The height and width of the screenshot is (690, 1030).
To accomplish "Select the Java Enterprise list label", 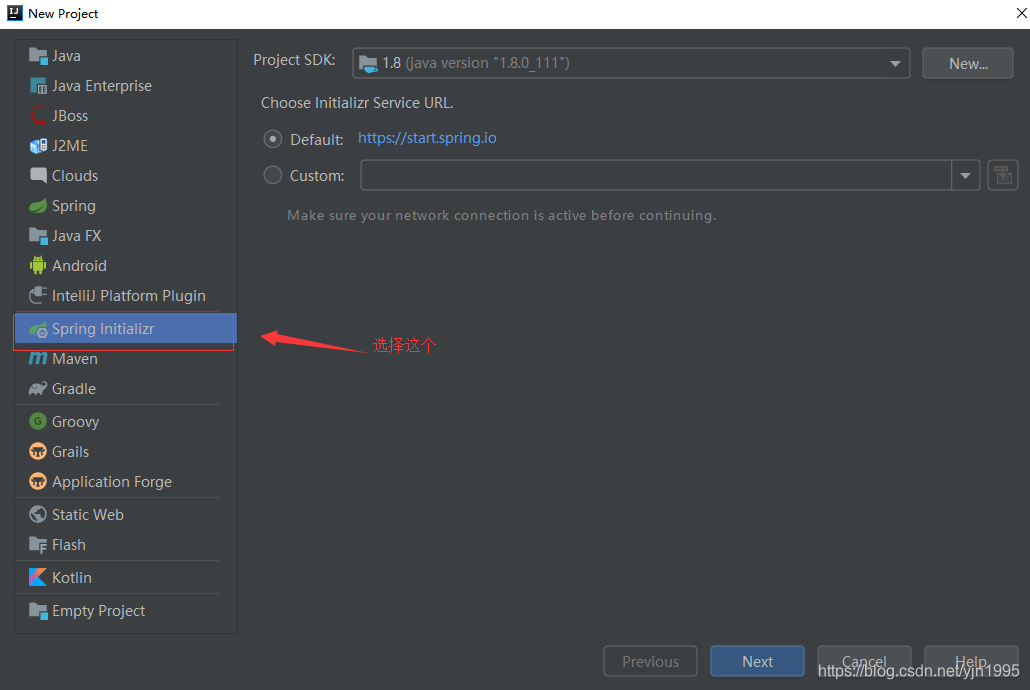I will (x=102, y=86).
